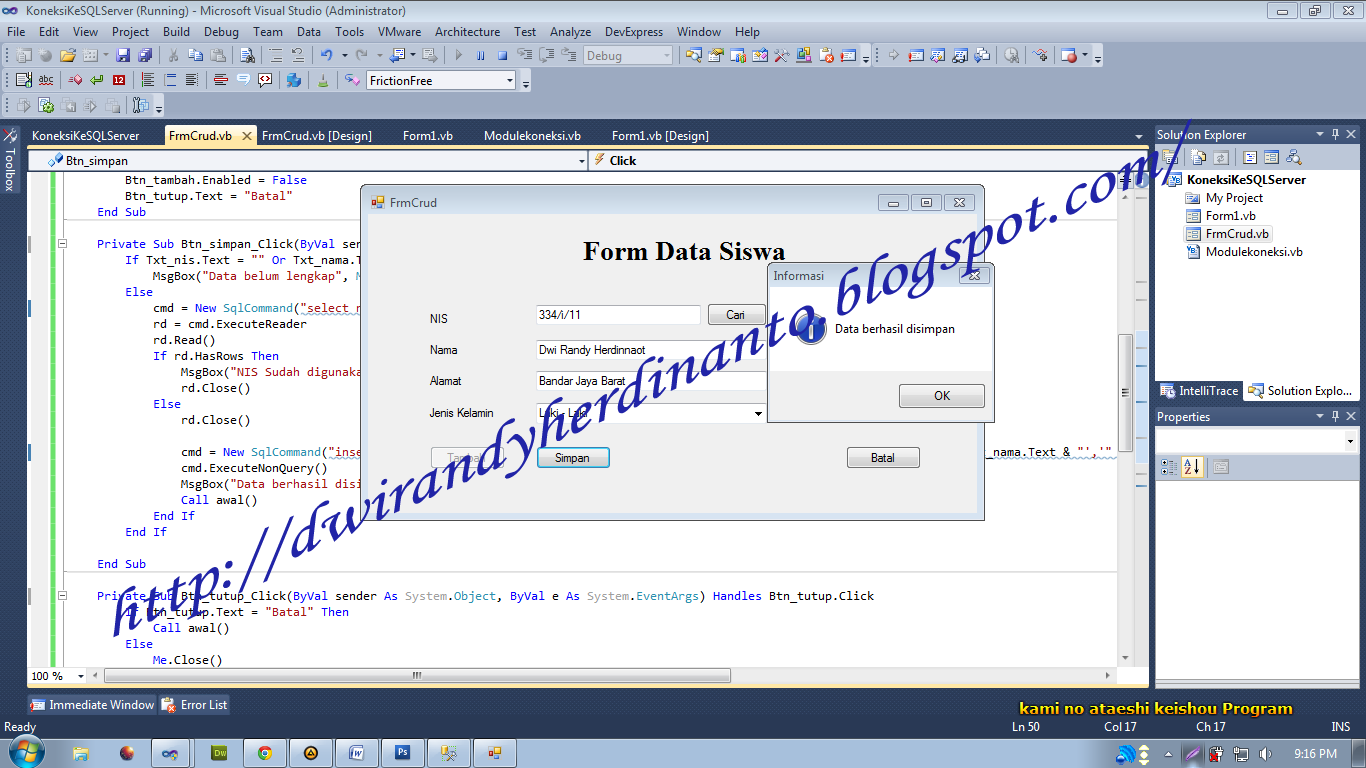This screenshot has width=1366, height=768.
Task: Open the DevExpress menu
Action: pyautogui.click(x=633, y=31)
